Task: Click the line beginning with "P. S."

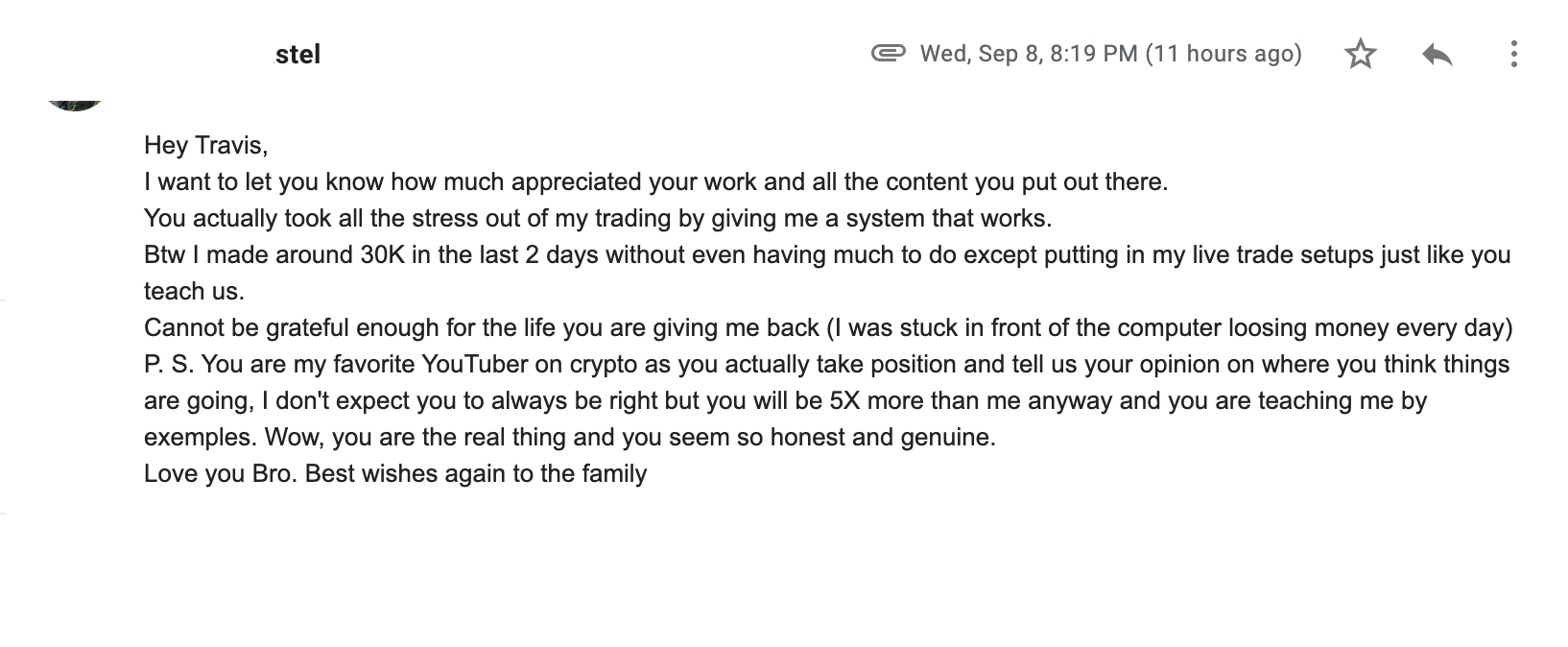Action: tap(827, 365)
